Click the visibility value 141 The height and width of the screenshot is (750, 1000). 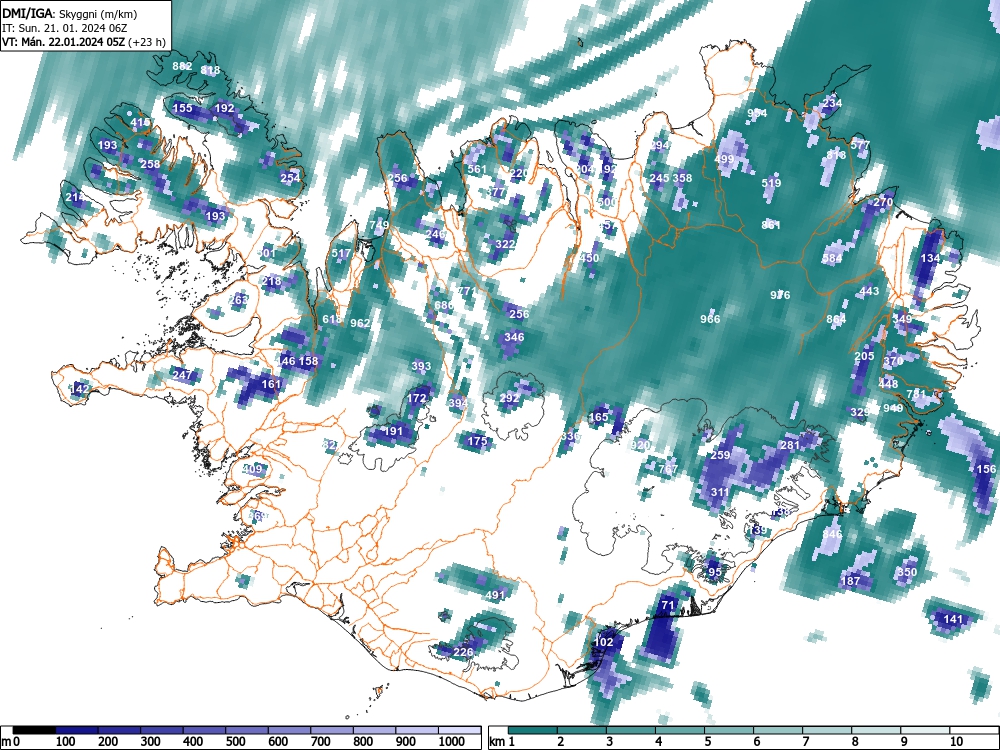(x=953, y=619)
